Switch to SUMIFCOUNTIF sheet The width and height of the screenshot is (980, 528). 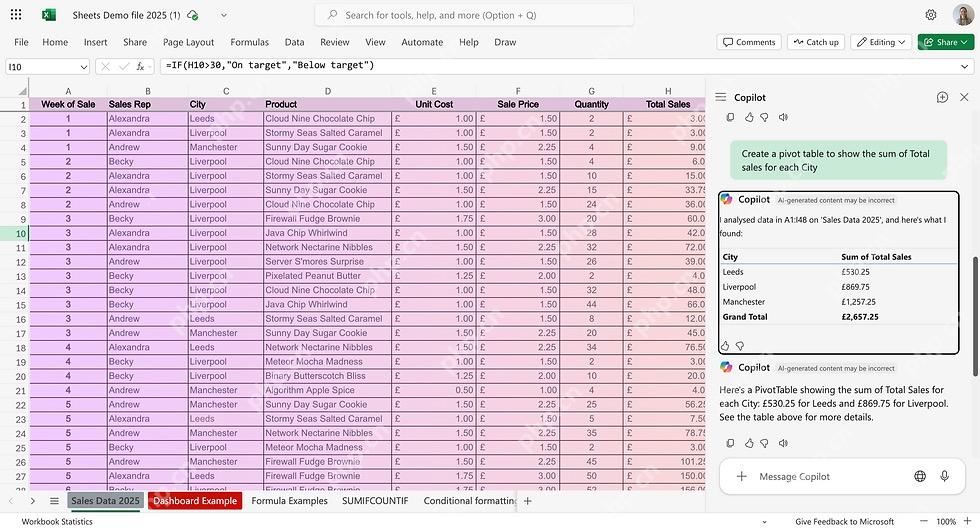[375, 501]
